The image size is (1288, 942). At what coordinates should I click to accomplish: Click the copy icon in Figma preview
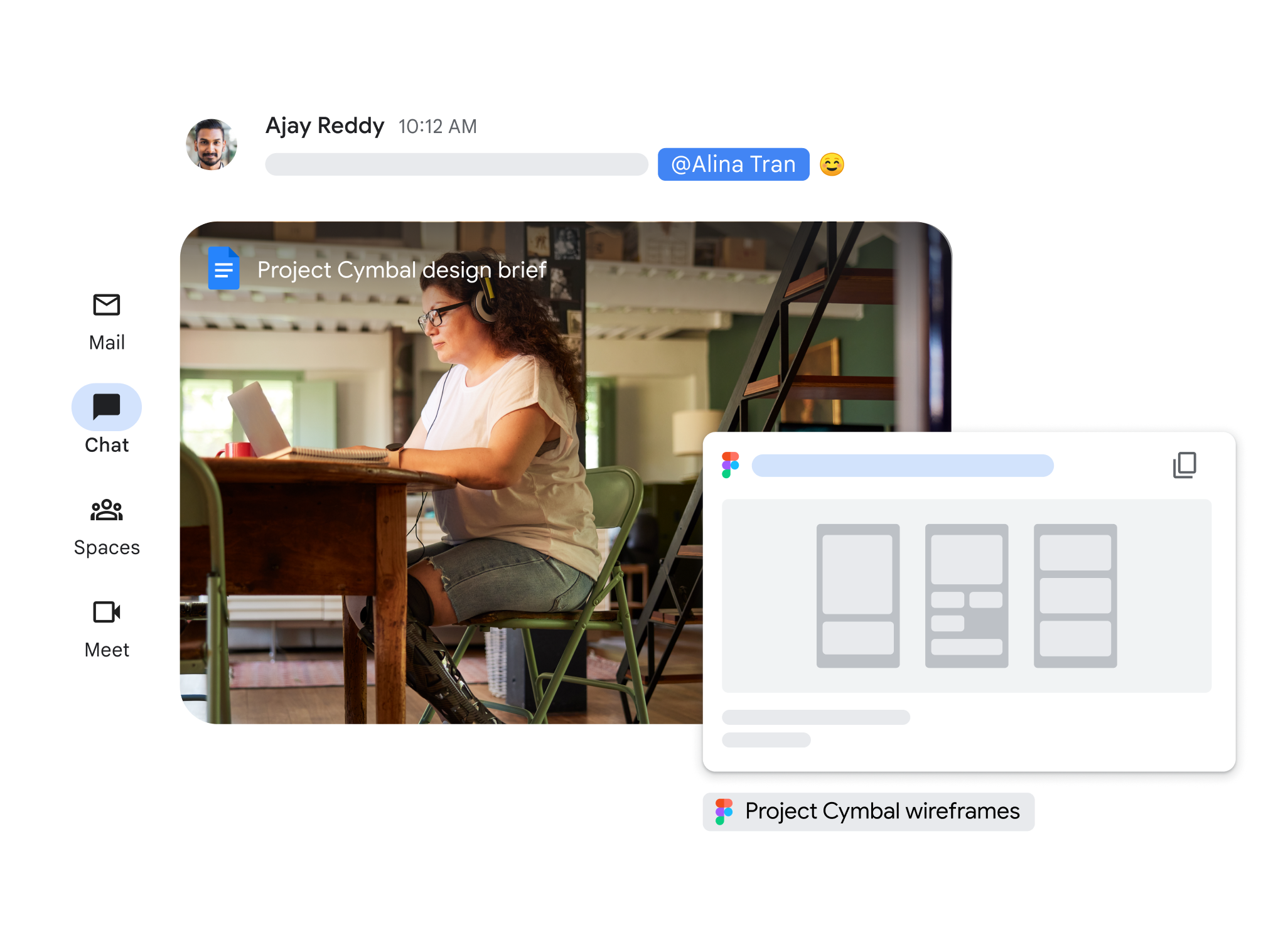click(1183, 464)
